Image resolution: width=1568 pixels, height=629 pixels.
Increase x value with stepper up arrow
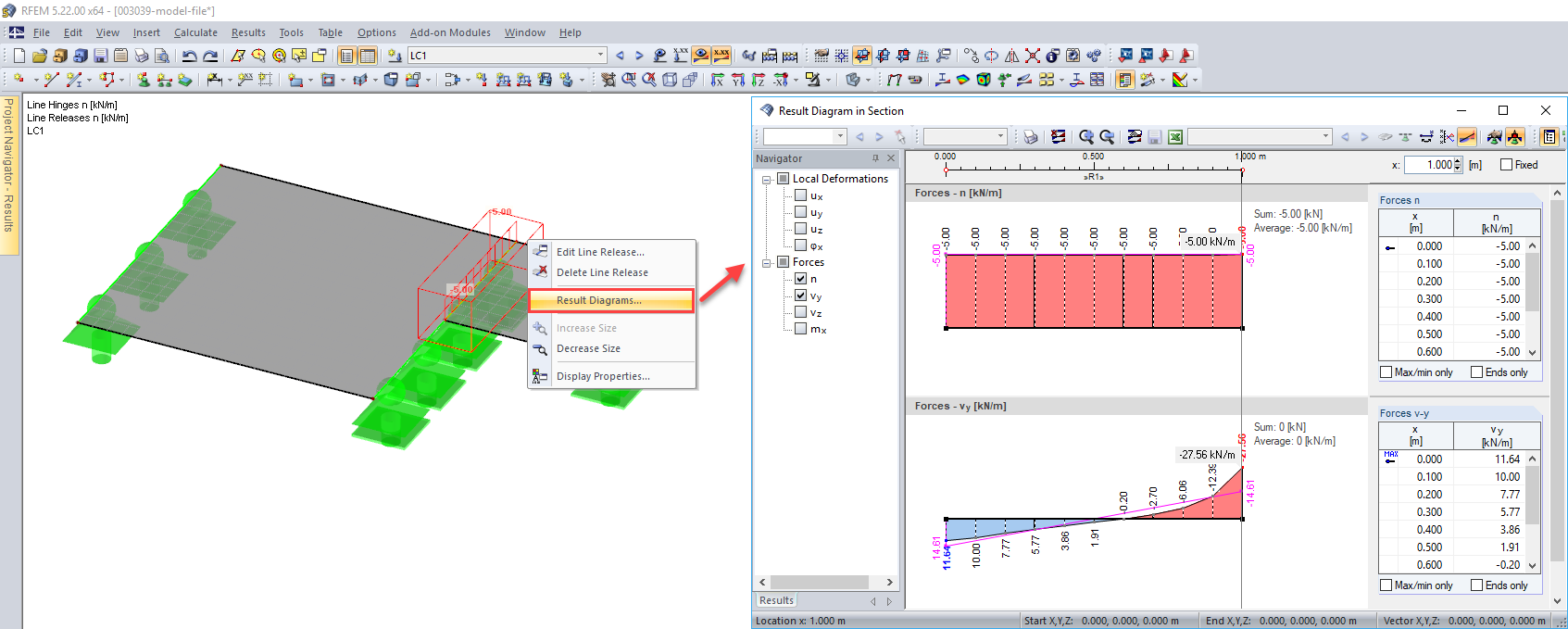coord(1458,161)
